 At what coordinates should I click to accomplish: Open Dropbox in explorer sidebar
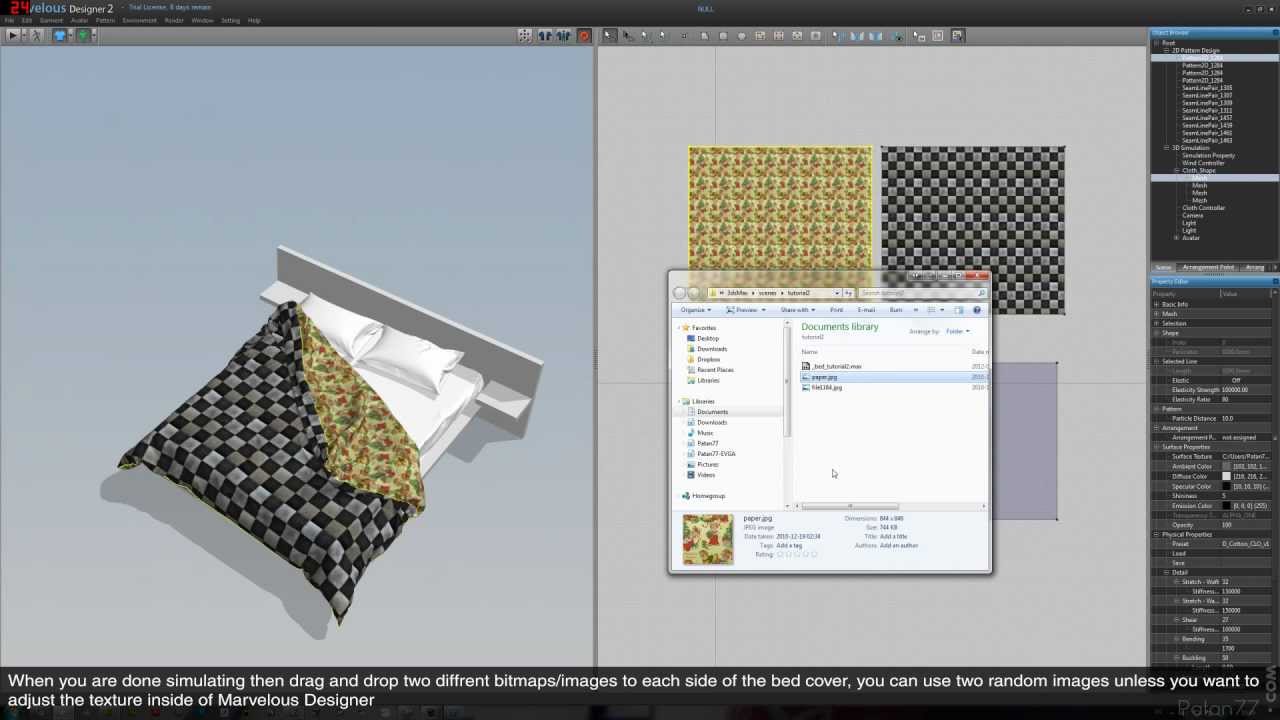coord(708,359)
